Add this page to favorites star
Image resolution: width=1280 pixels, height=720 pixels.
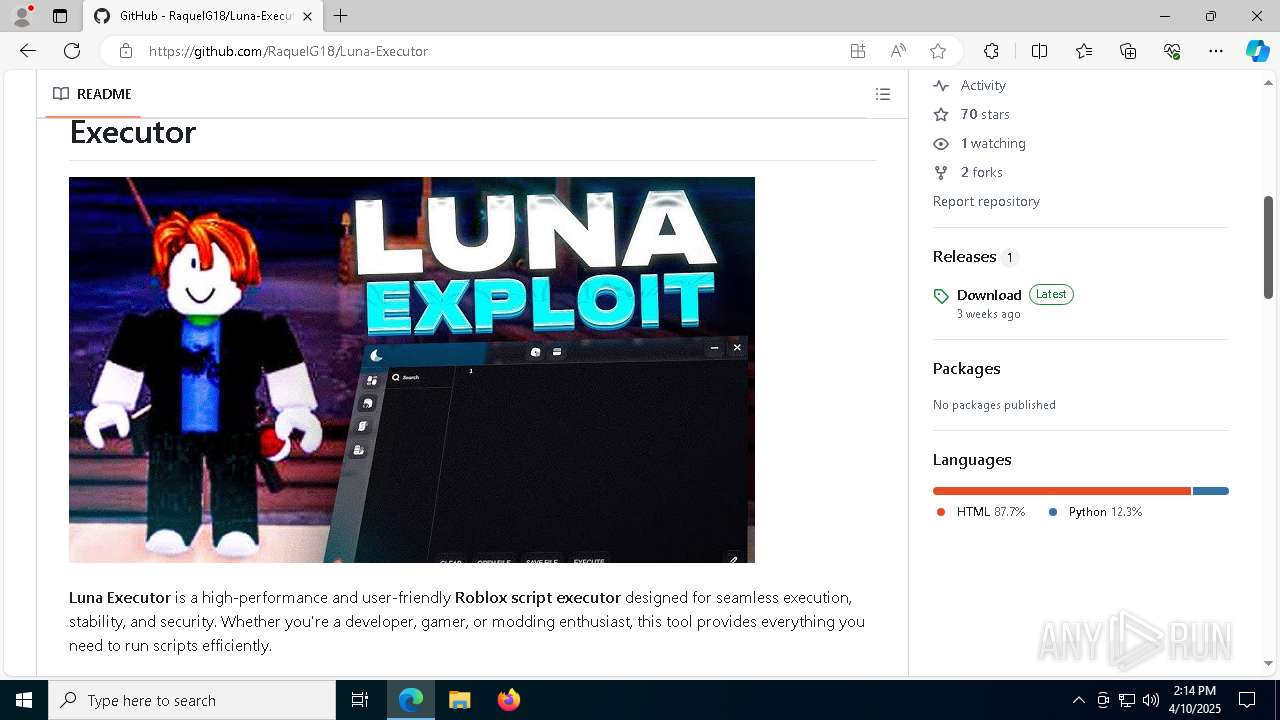(x=938, y=51)
